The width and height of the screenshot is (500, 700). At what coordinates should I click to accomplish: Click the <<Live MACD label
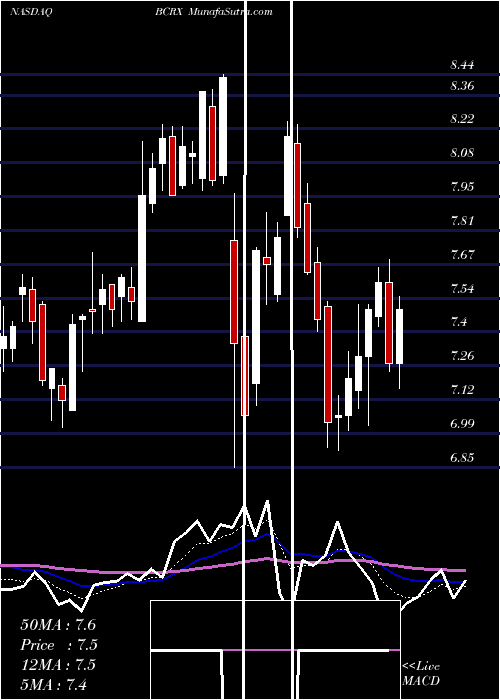pos(421,673)
